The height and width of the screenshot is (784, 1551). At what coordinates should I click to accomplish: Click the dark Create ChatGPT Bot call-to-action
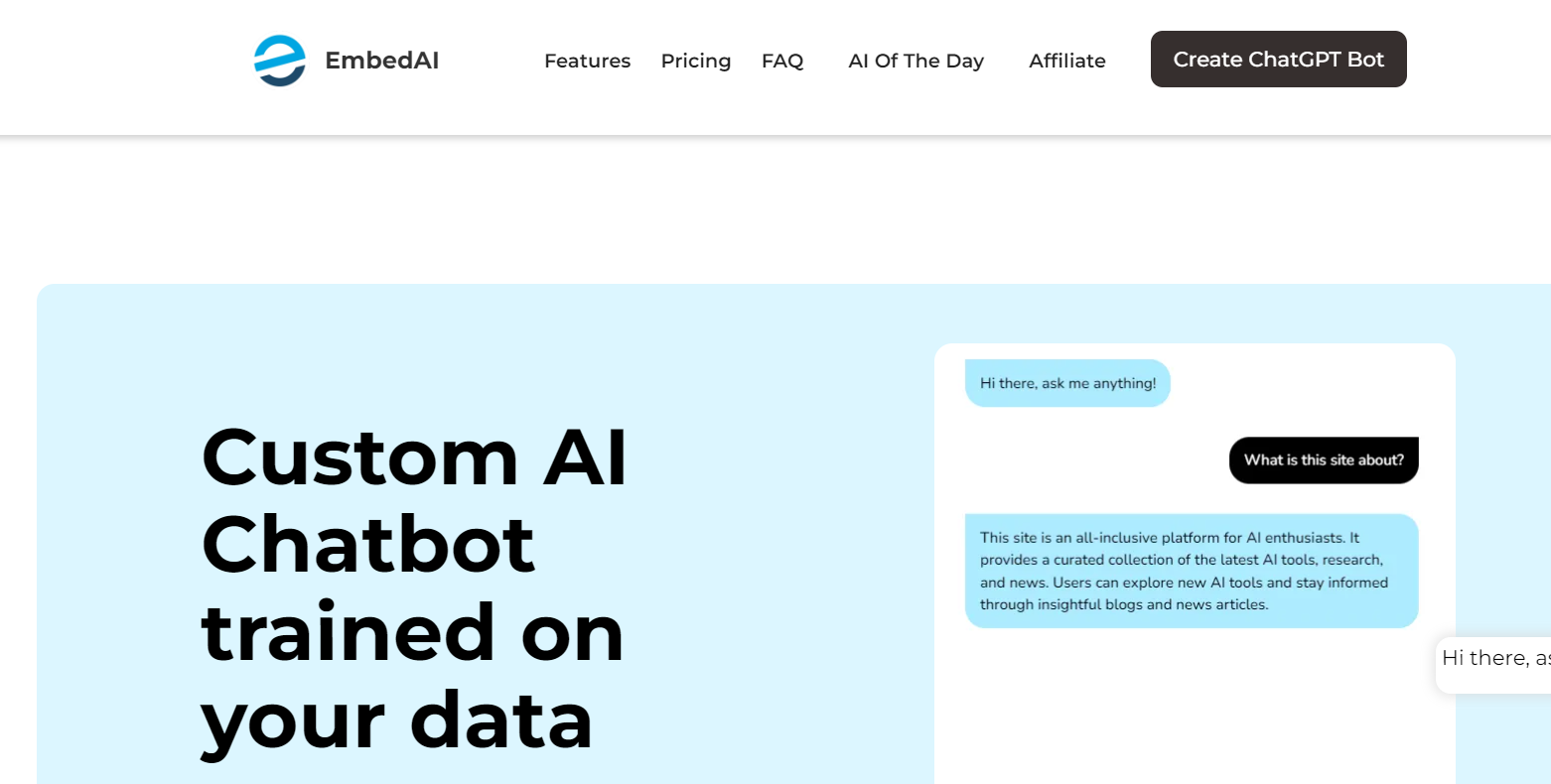coord(1278,60)
